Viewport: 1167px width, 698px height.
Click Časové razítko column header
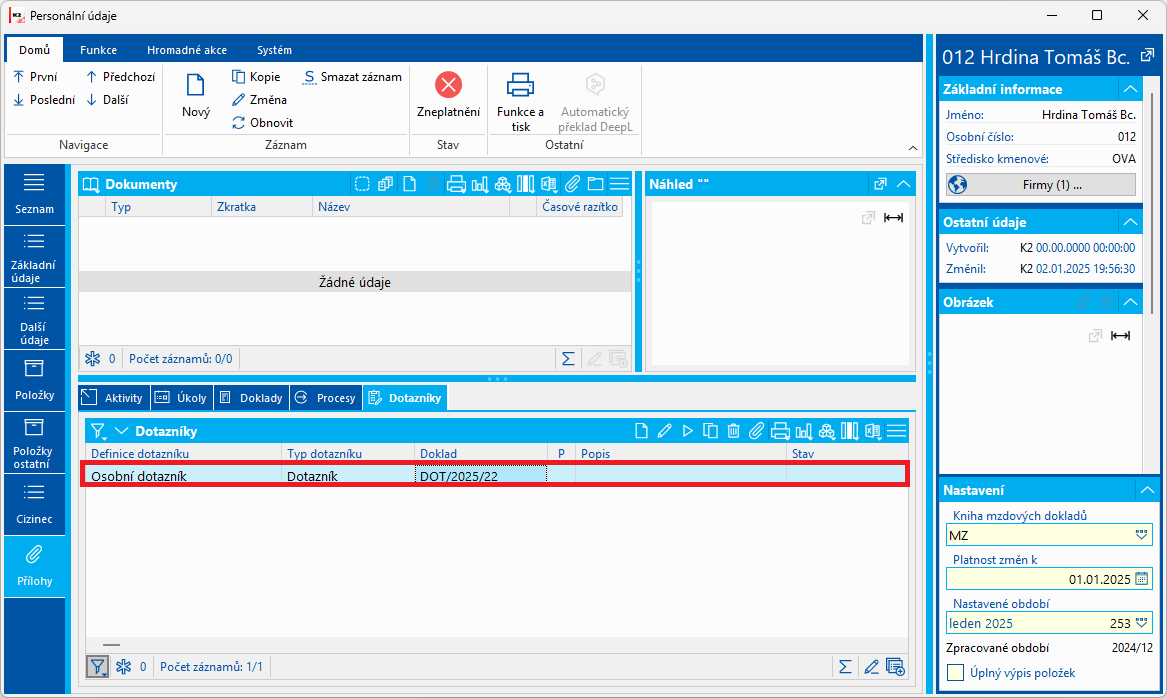click(x=579, y=207)
